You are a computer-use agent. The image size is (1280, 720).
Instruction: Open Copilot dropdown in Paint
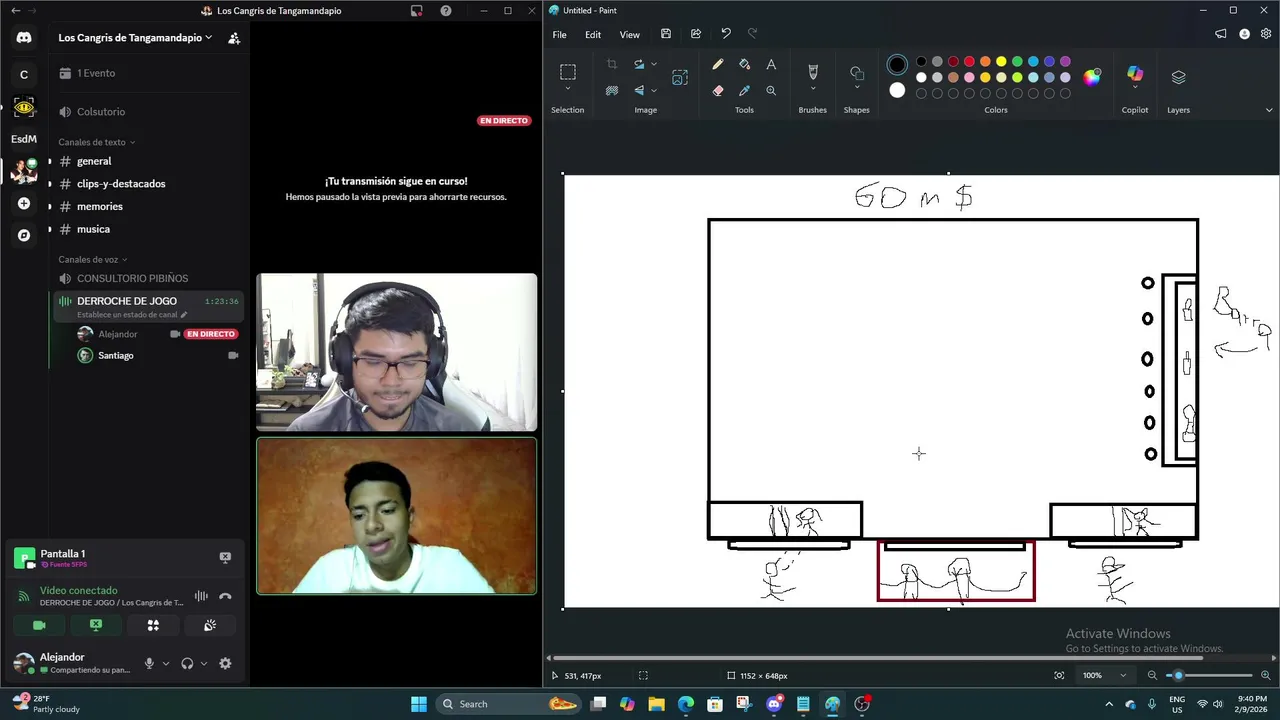[x=1135, y=89]
